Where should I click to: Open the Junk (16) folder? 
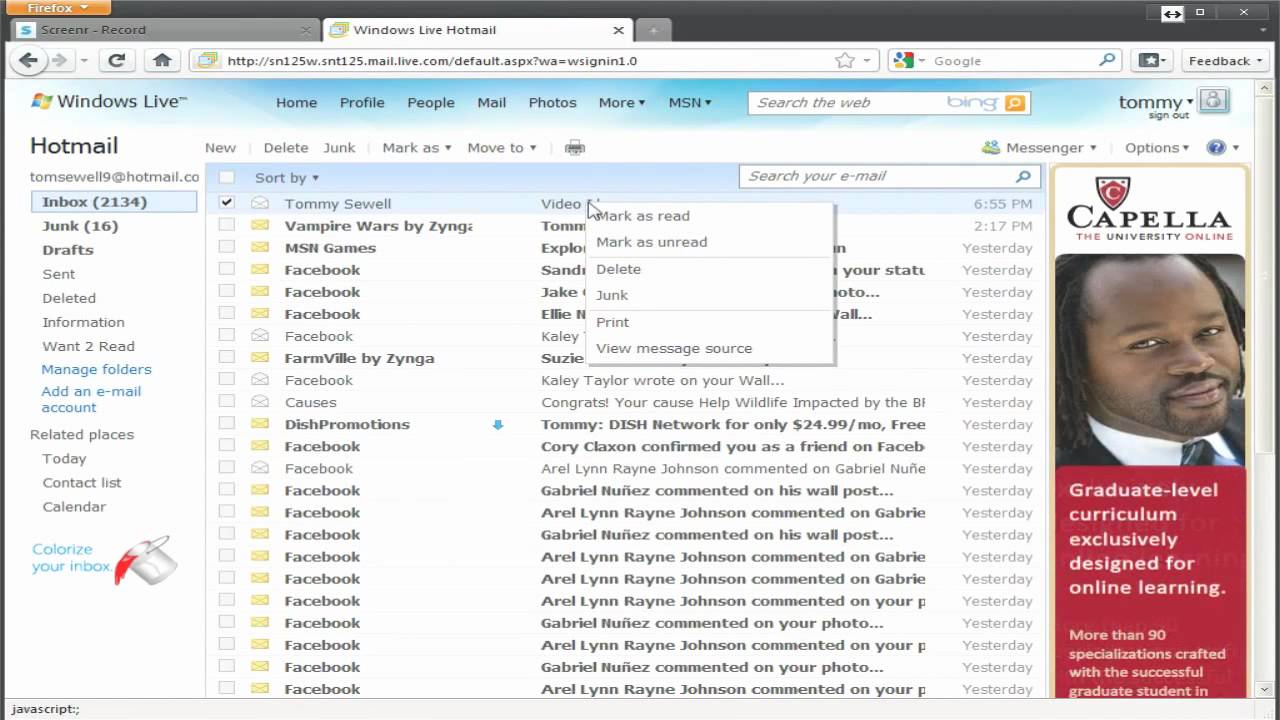(80, 225)
